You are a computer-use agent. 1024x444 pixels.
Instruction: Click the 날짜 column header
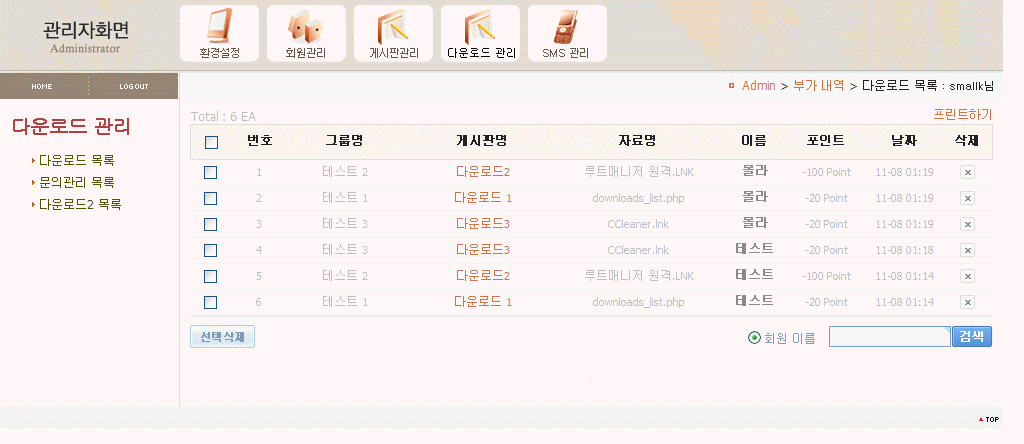point(904,140)
